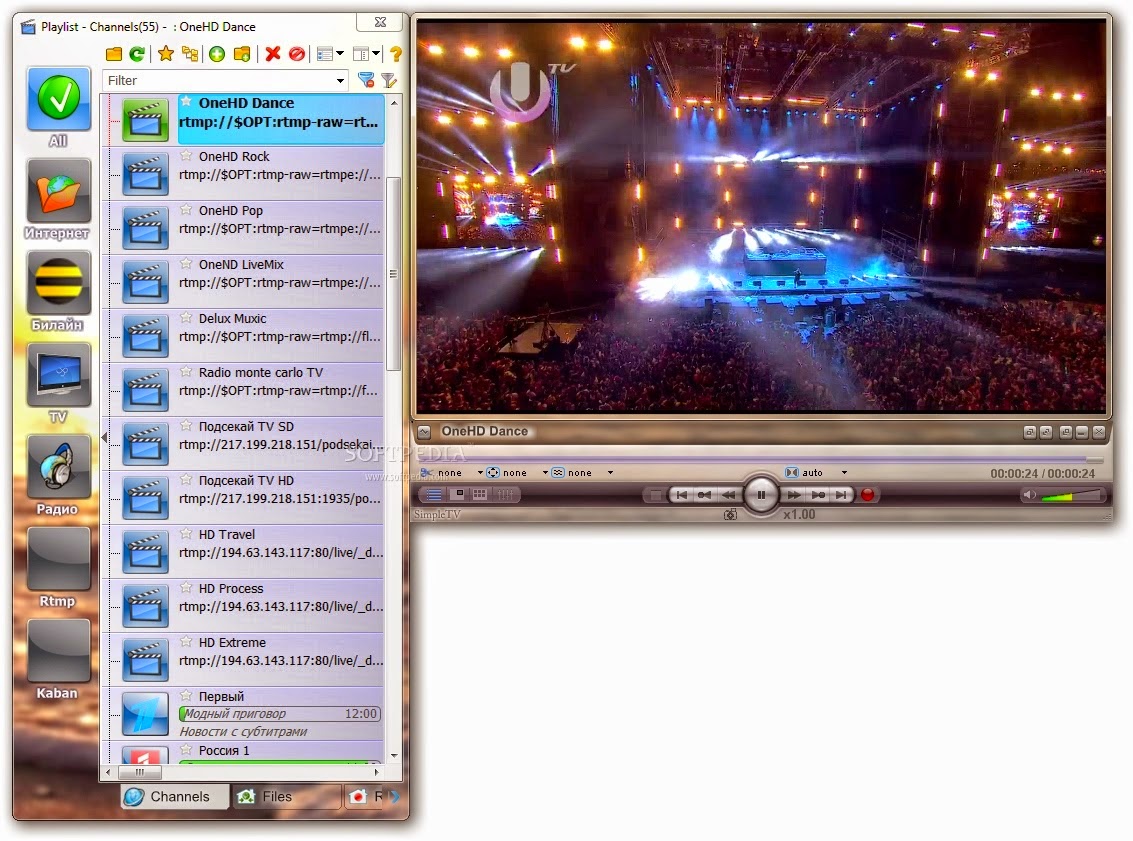Show the playlist with list view icon
This screenshot has width=1133, height=841.
[434, 495]
